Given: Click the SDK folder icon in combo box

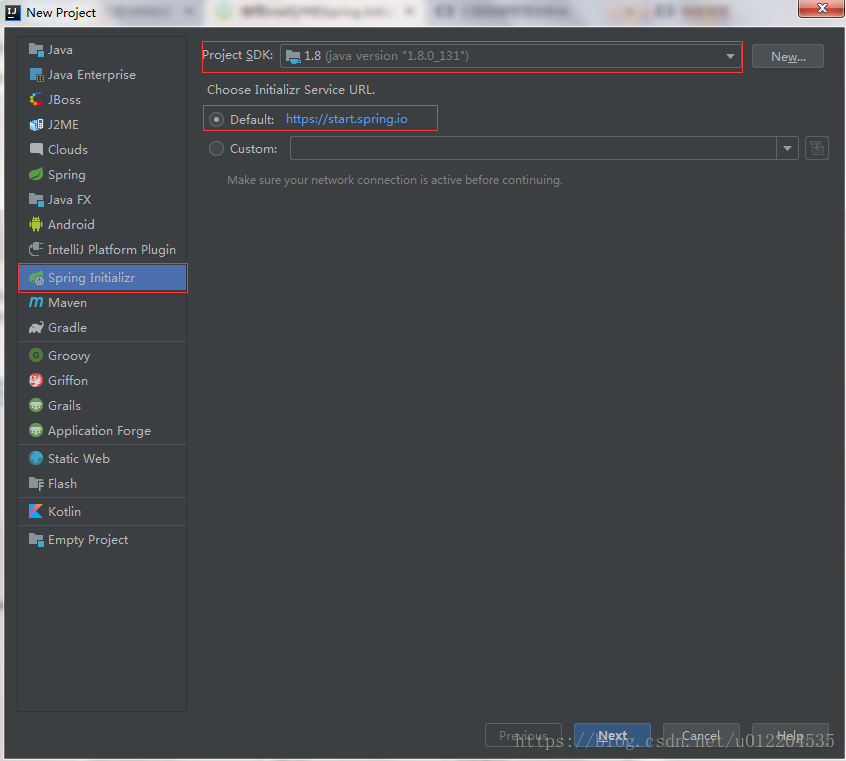Looking at the screenshot, I should click(293, 56).
